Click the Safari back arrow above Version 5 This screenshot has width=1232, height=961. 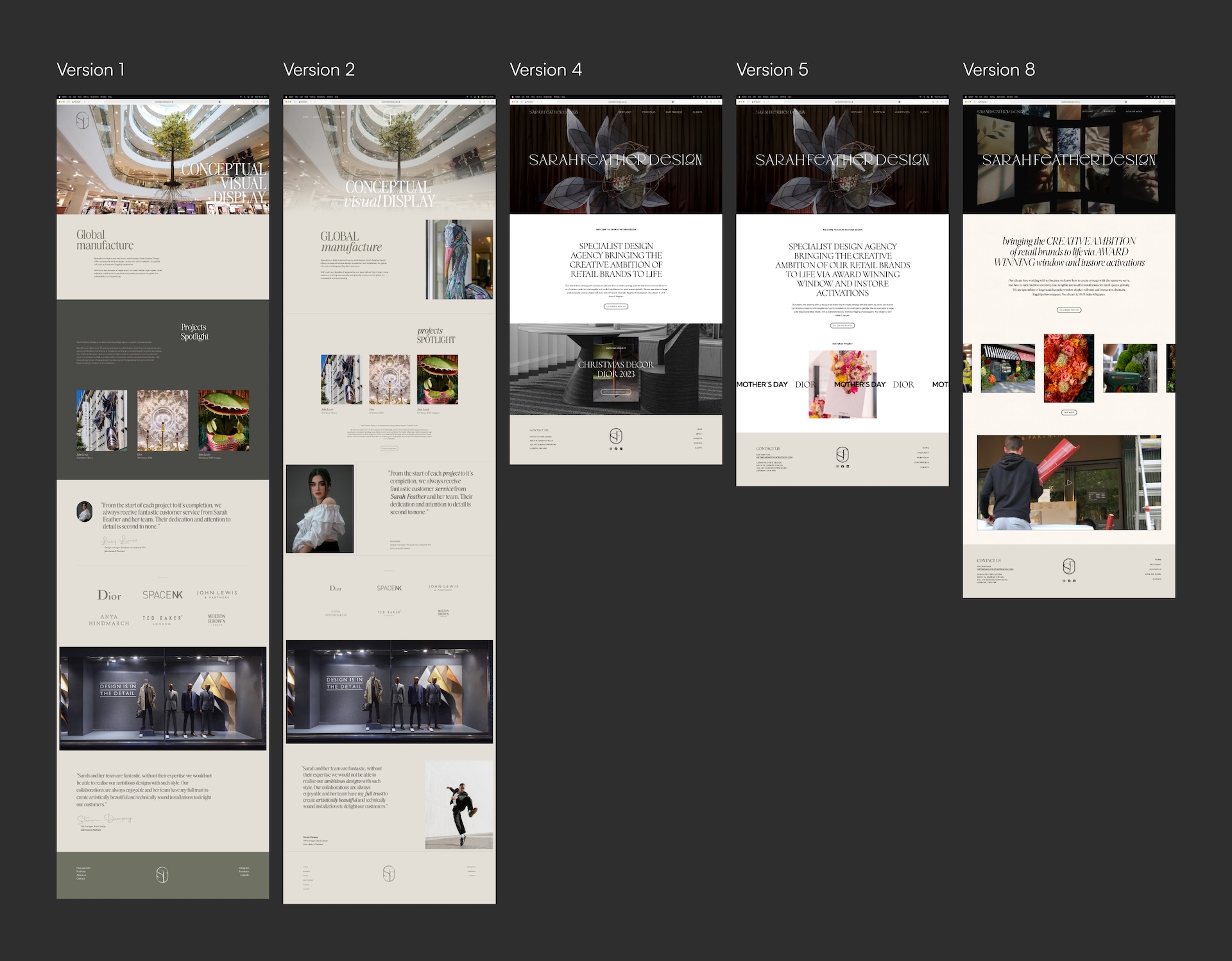[x=764, y=101]
